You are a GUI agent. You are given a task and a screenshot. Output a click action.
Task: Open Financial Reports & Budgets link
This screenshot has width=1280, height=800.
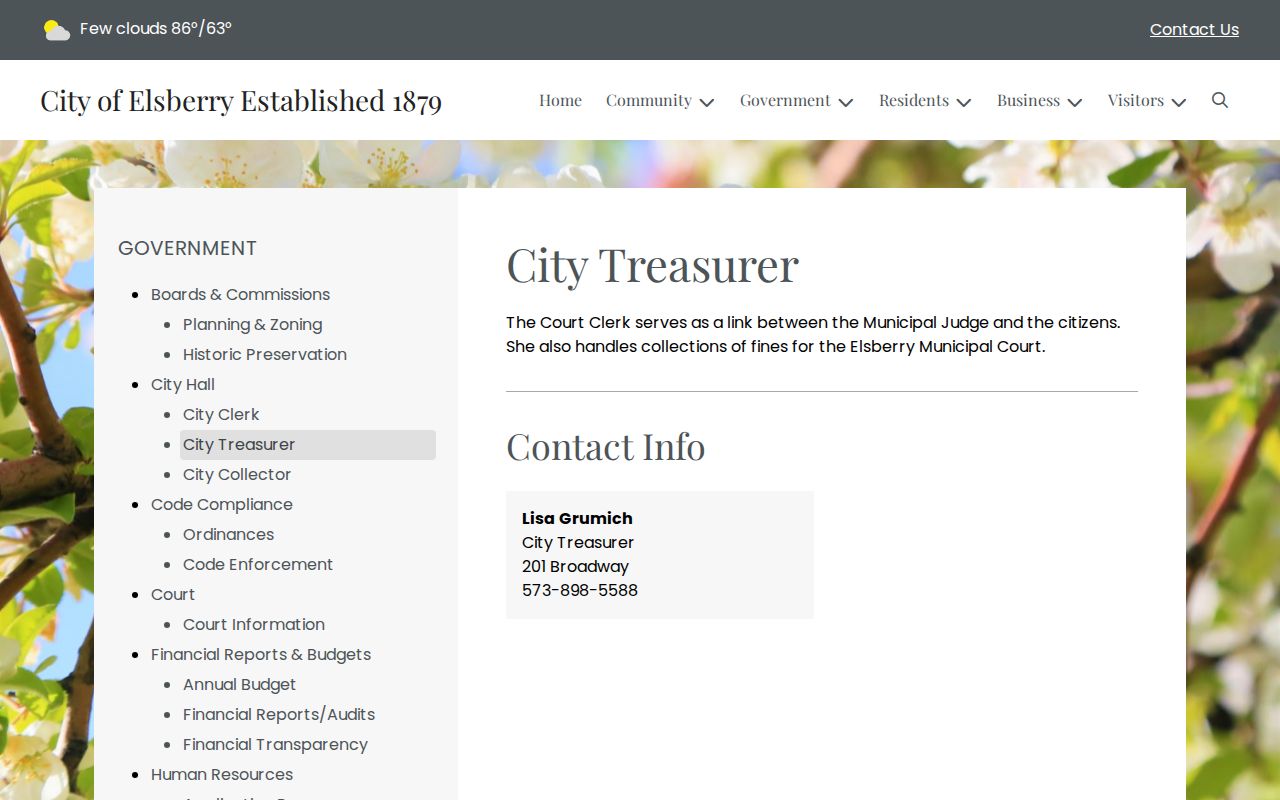(x=261, y=654)
